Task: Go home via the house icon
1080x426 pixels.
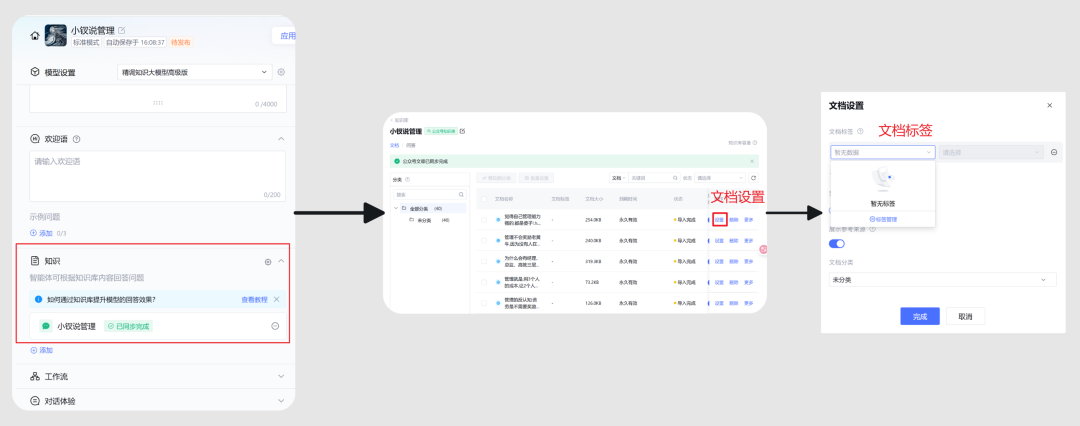Action: point(35,36)
